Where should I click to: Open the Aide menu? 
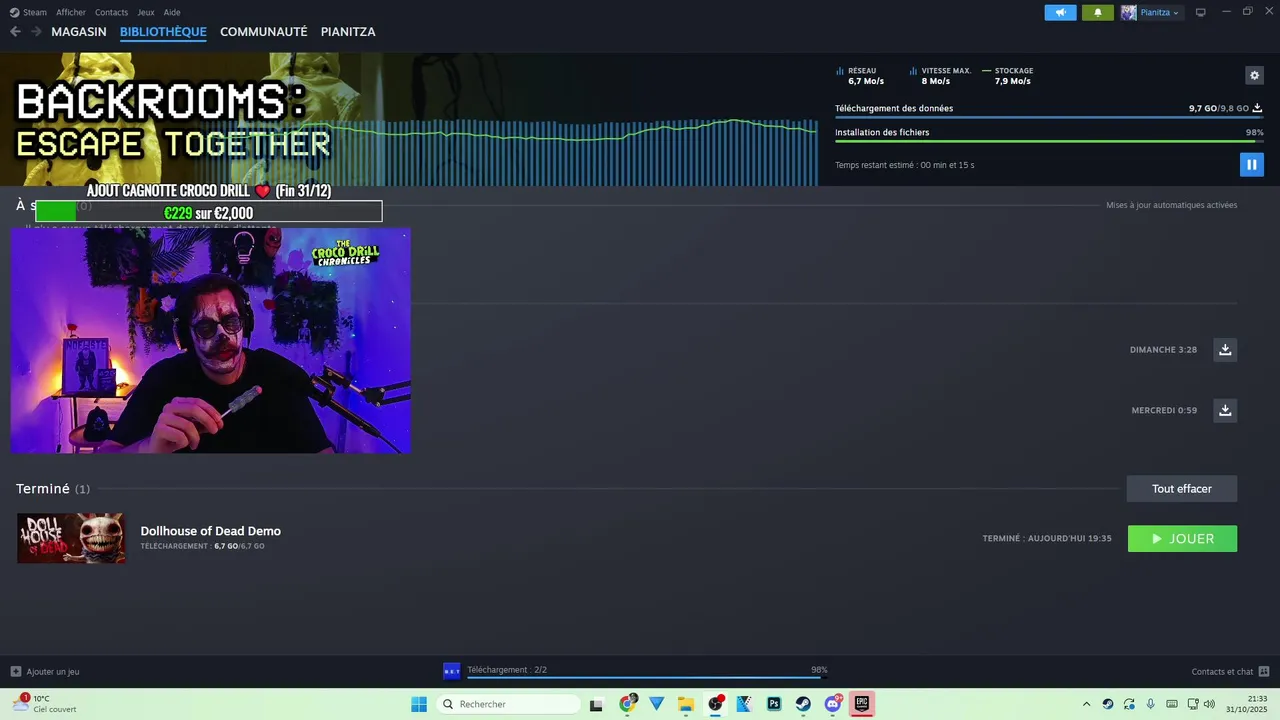coord(172,13)
